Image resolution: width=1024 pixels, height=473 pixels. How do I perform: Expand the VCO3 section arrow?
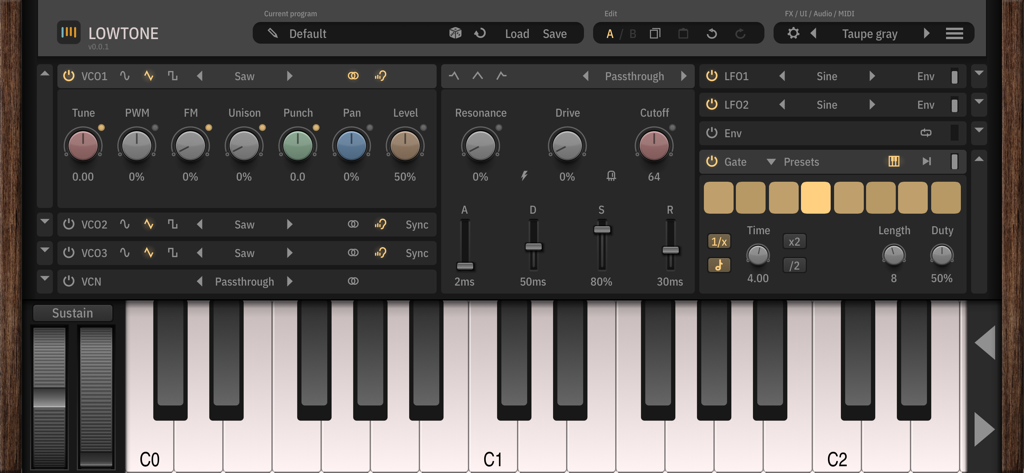(45, 252)
